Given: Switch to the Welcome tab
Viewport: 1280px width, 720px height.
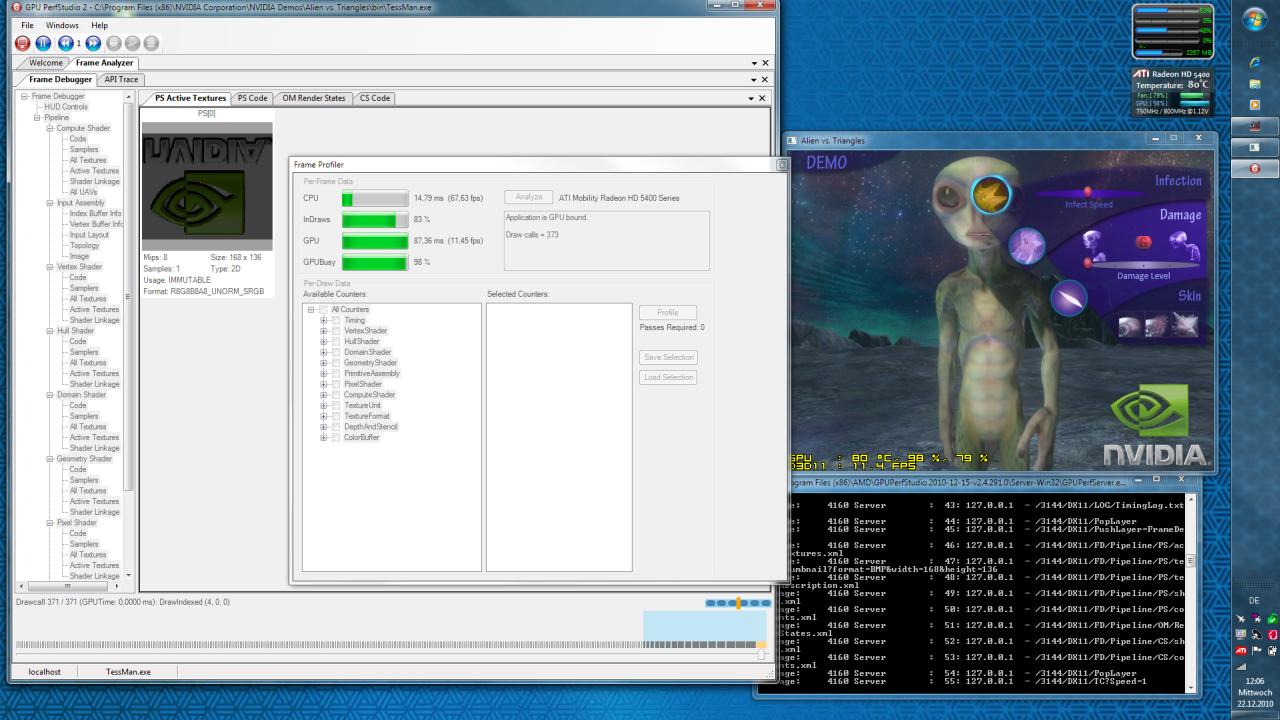Looking at the screenshot, I should point(46,63).
